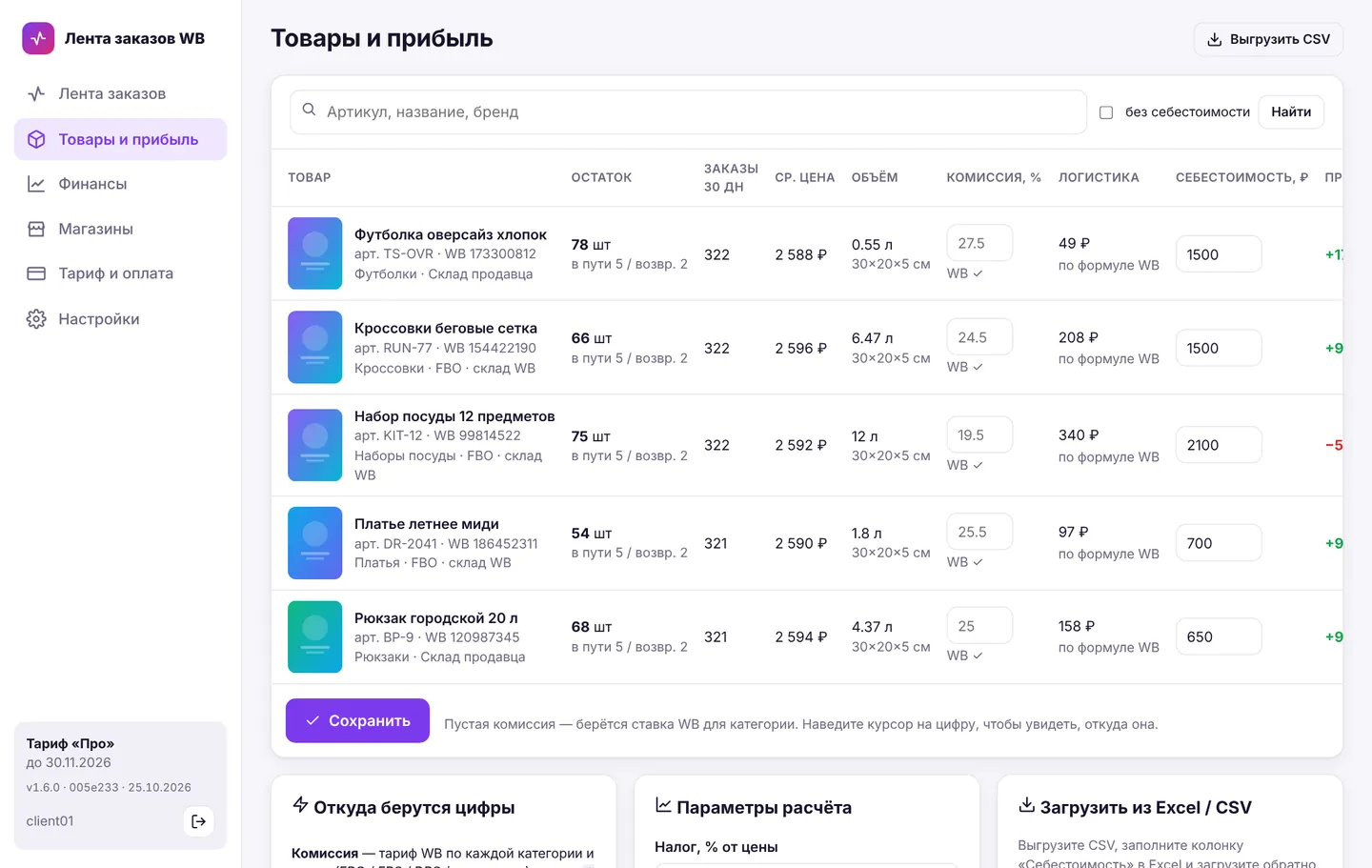Edit the commission field showing 25.5

[x=979, y=532]
